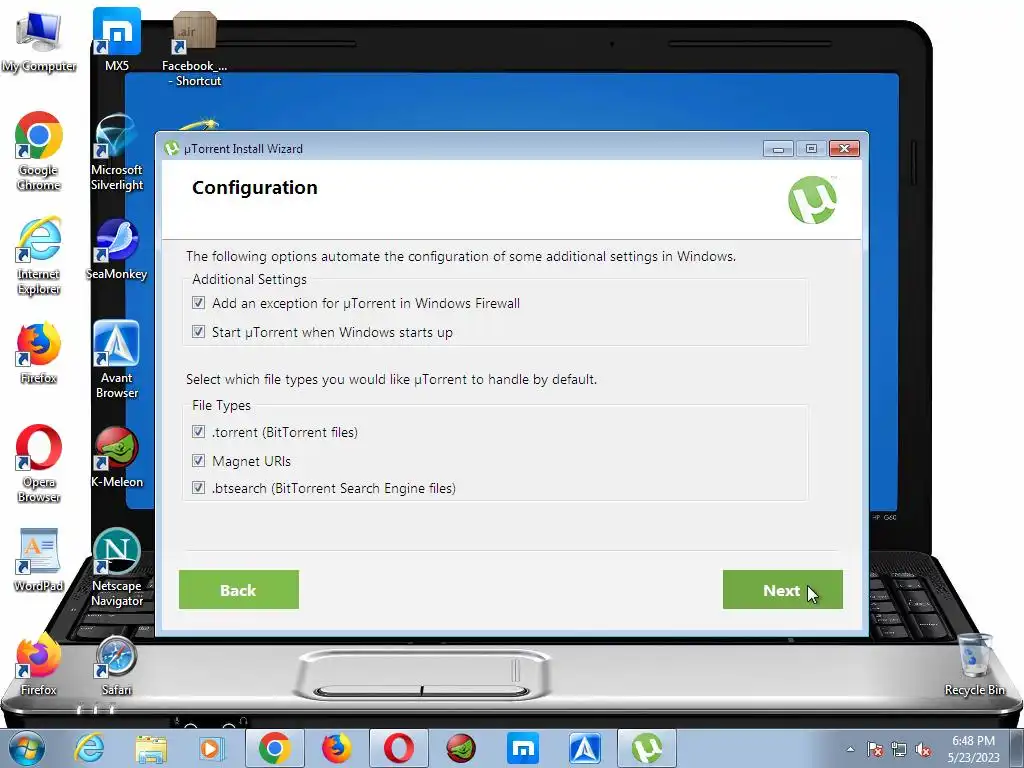Image resolution: width=1024 pixels, height=768 pixels.
Task: Click the µTorrent logo in wizard header
Action: click(x=812, y=200)
